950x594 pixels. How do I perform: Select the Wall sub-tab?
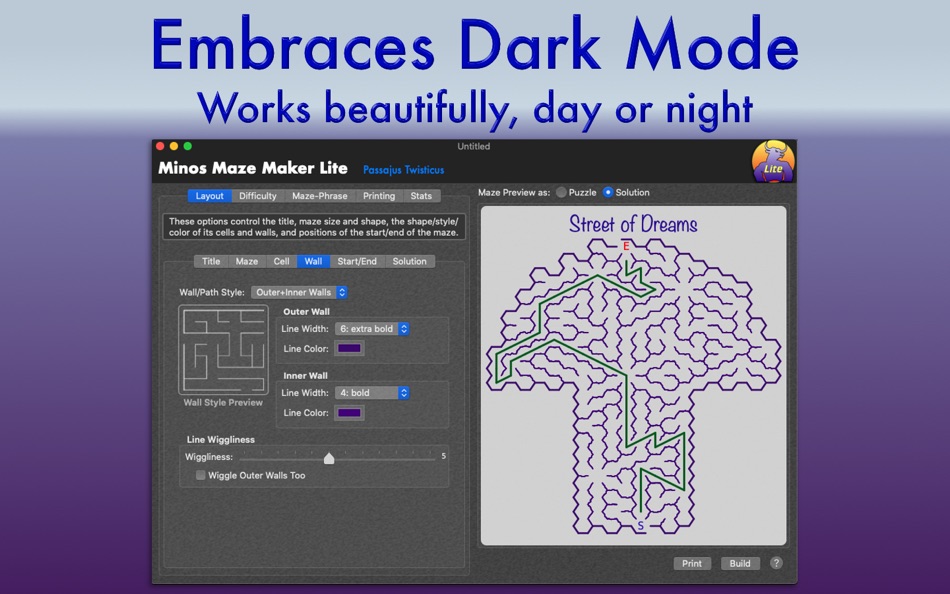click(x=313, y=261)
